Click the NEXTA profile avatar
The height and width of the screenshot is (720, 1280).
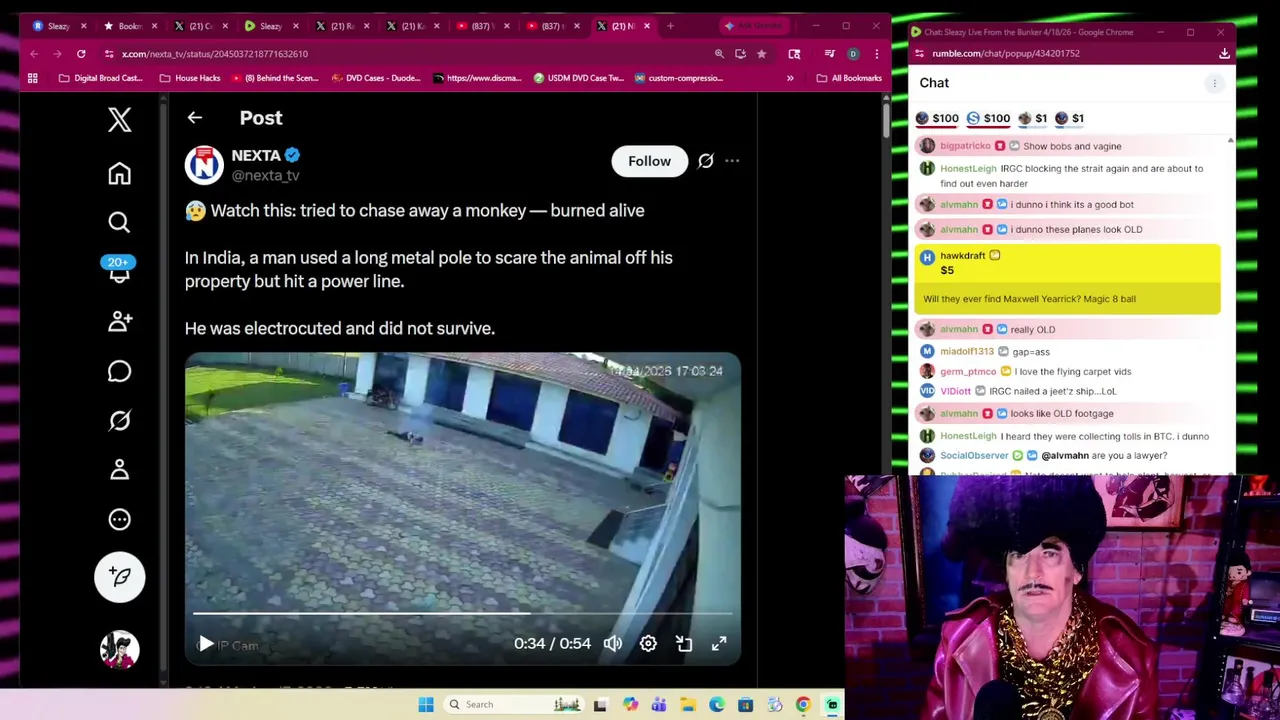204,165
